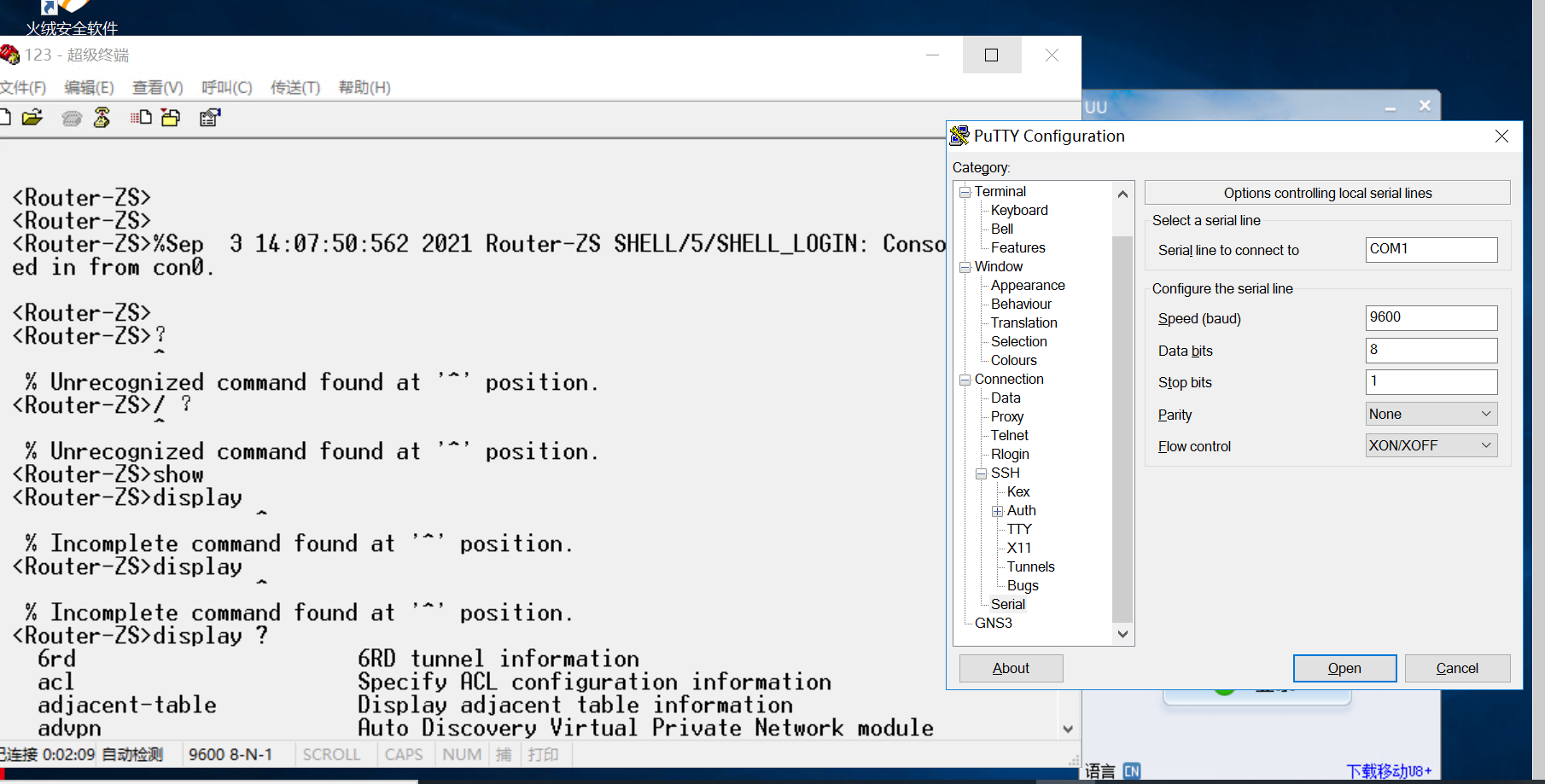Click the CN language indicator icon
The width and height of the screenshot is (1545, 784).
coord(1132,771)
